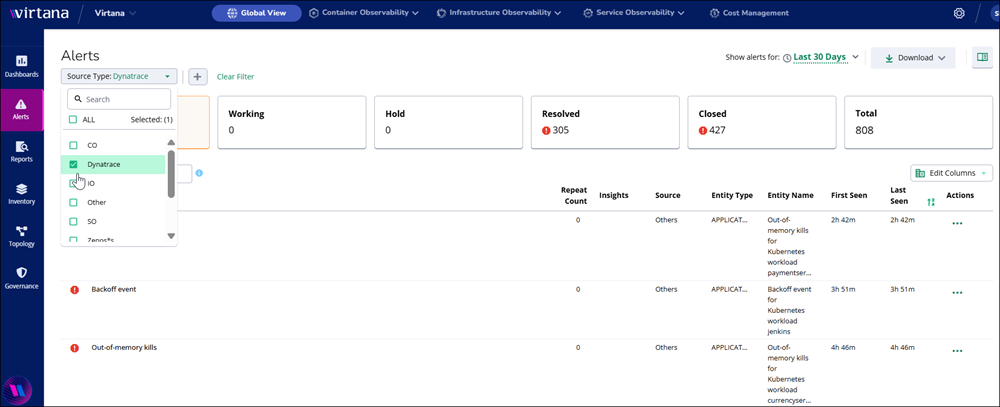Screen dimensions: 1000x407
Task: Open the Alerts sidebar section
Action: click(22, 110)
